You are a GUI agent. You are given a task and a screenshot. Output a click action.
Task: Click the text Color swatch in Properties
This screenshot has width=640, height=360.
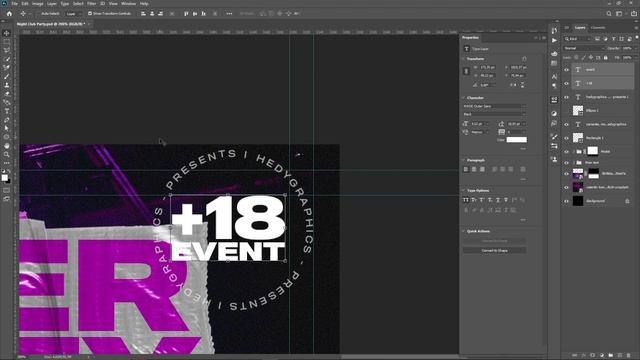click(x=516, y=140)
